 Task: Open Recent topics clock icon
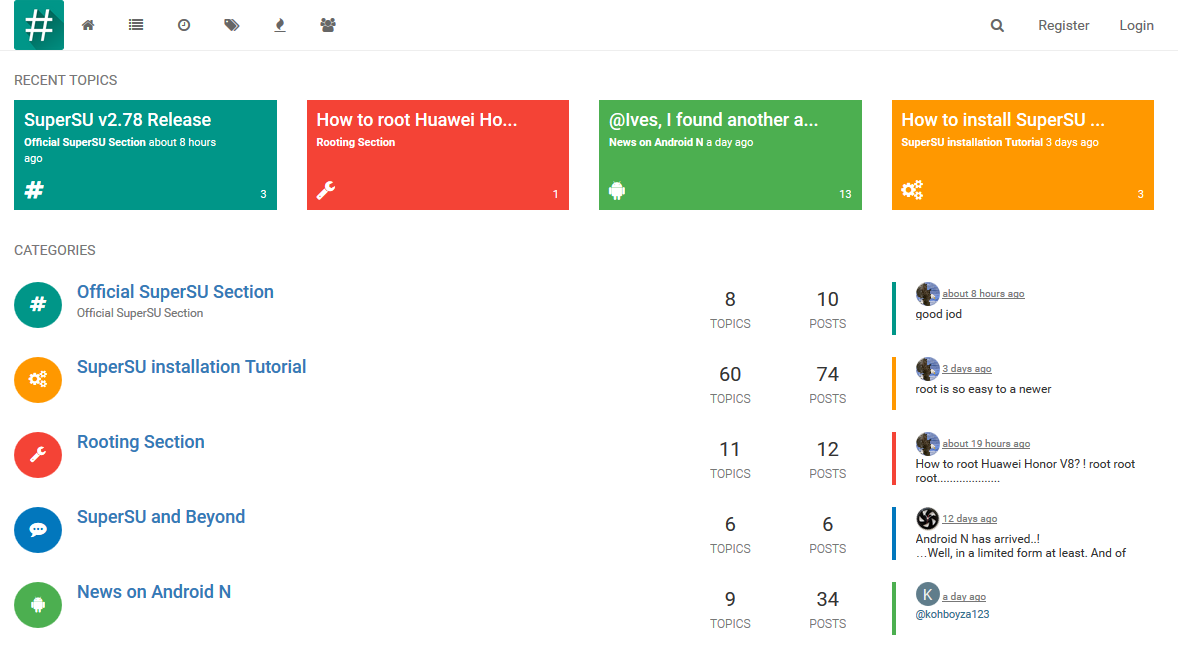[x=184, y=26]
